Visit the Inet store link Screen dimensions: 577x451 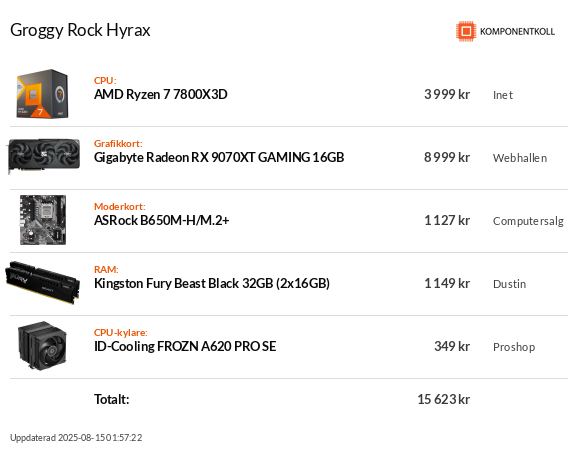pos(503,95)
